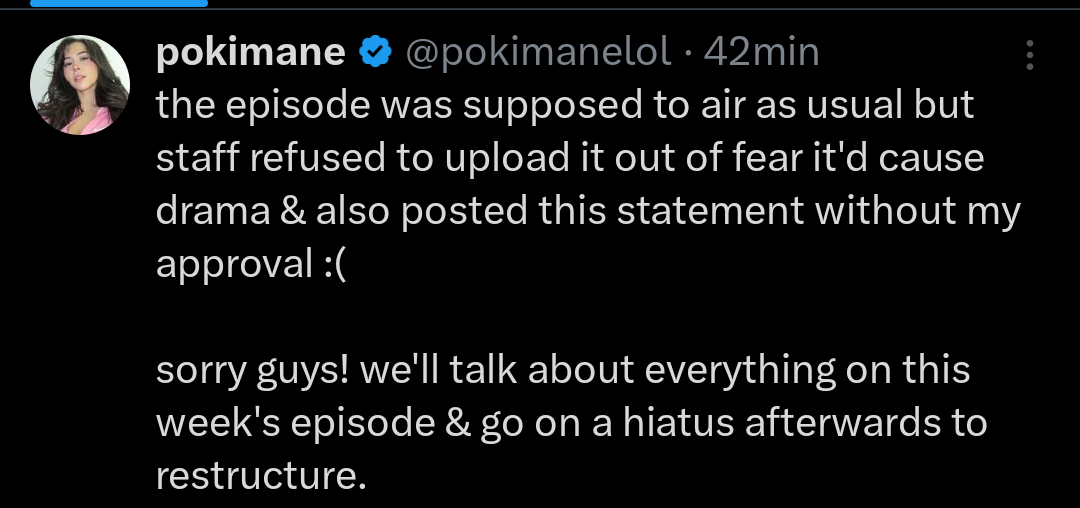Image resolution: width=1080 pixels, height=508 pixels.
Task: Click the line starting 'week's episode'
Action: coord(572,423)
